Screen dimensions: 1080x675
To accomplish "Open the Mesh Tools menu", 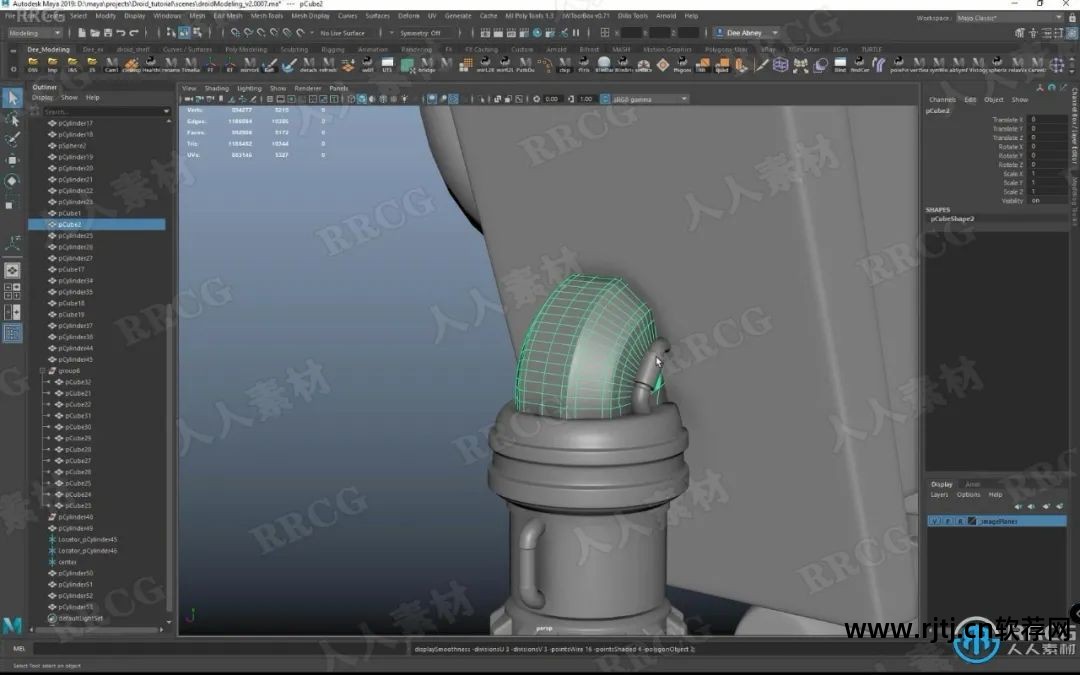I will pyautogui.click(x=266, y=16).
